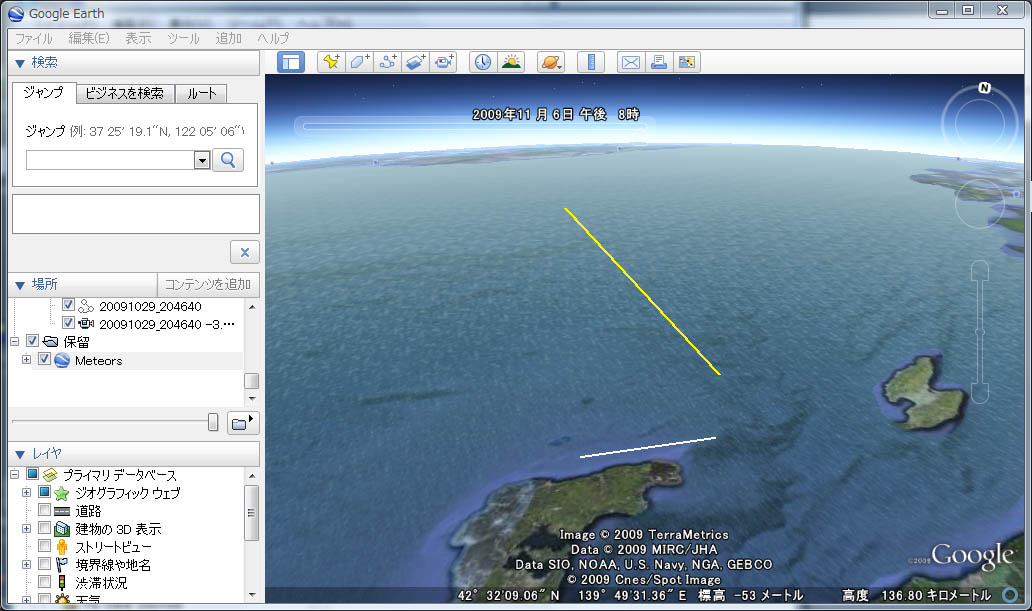View in Google Maps icon
The width and height of the screenshot is (1032, 611).
686,62
